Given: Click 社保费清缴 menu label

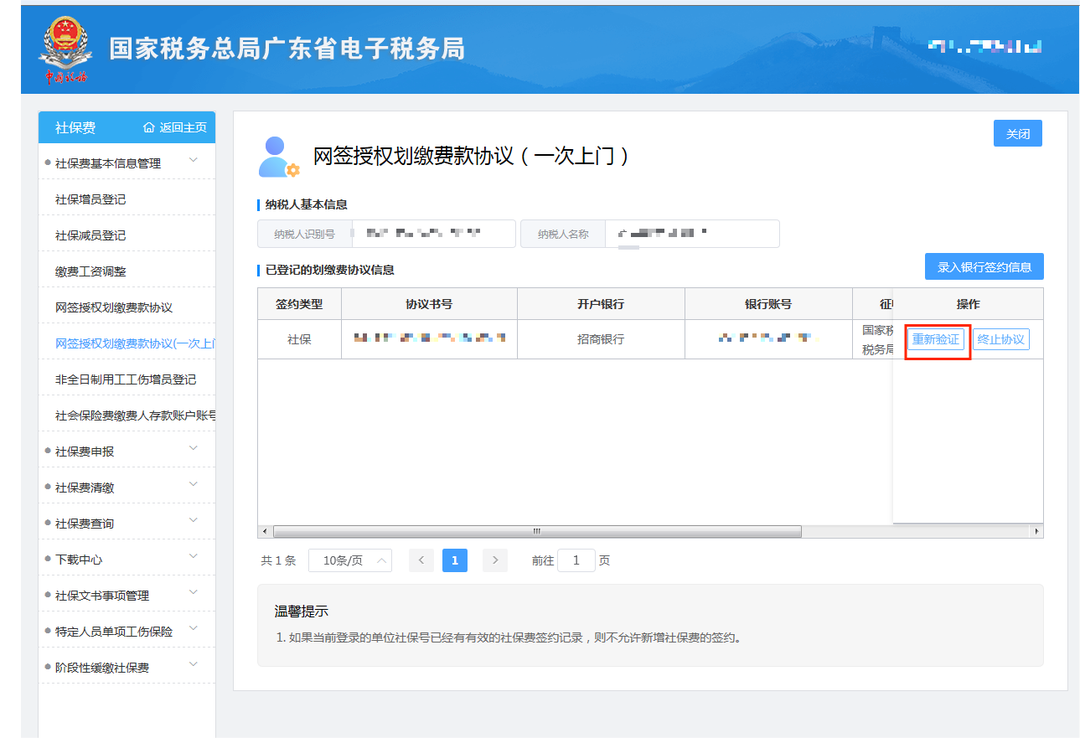Looking at the screenshot, I should click(x=84, y=487).
